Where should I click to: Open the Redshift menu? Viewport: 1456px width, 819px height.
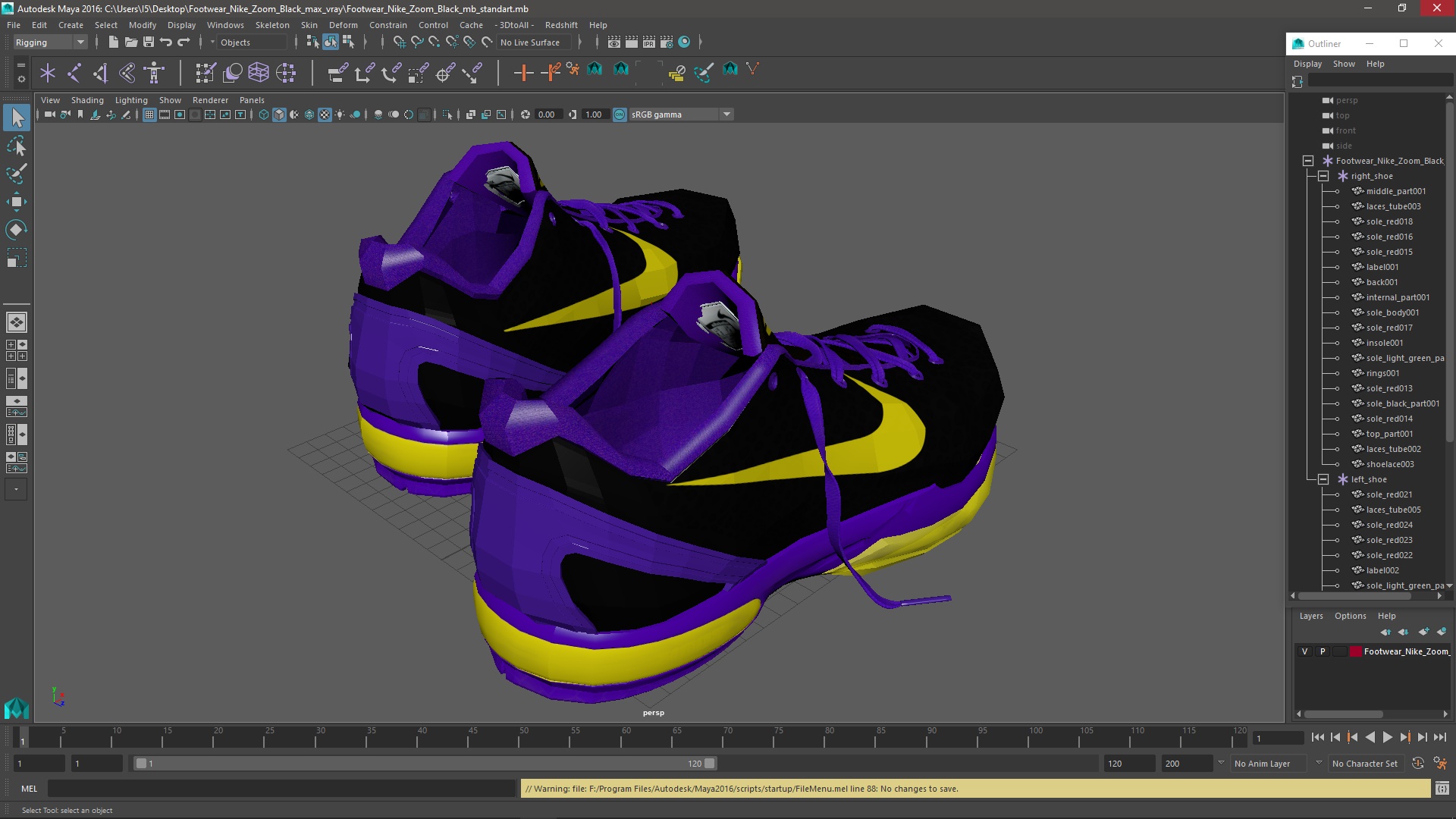(x=561, y=25)
